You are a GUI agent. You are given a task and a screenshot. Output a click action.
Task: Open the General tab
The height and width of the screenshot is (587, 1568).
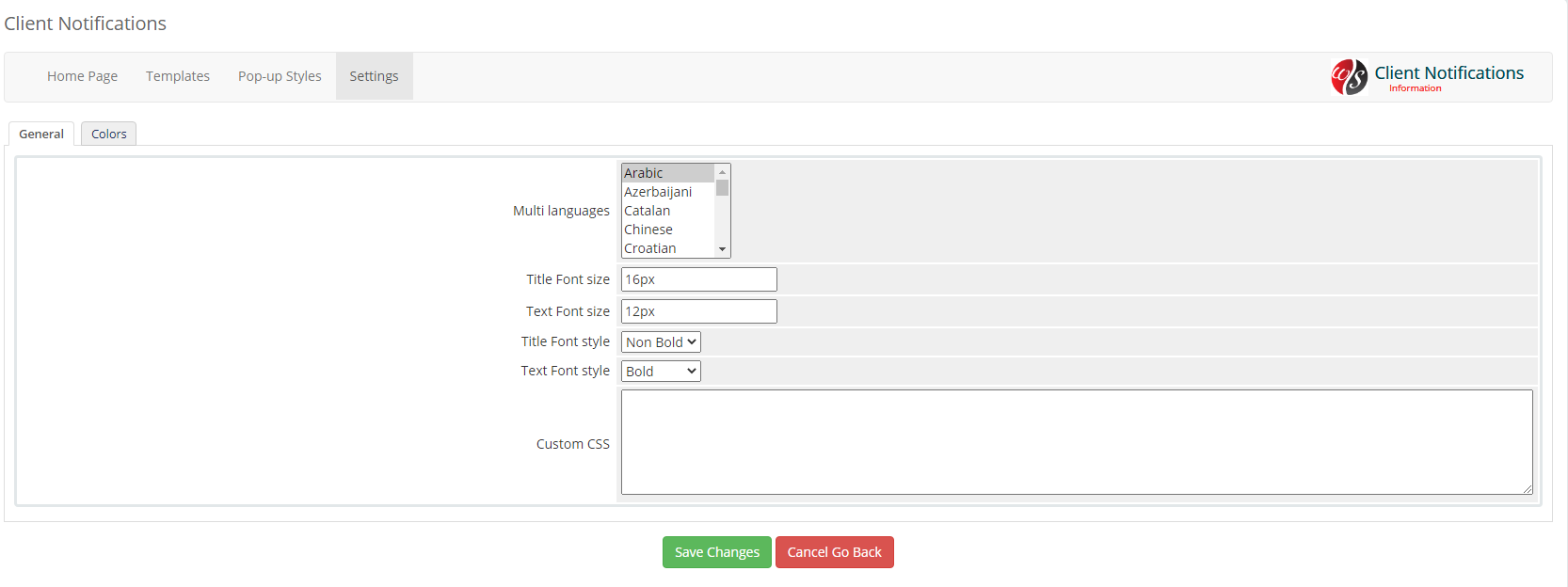(x=41, y=135)
